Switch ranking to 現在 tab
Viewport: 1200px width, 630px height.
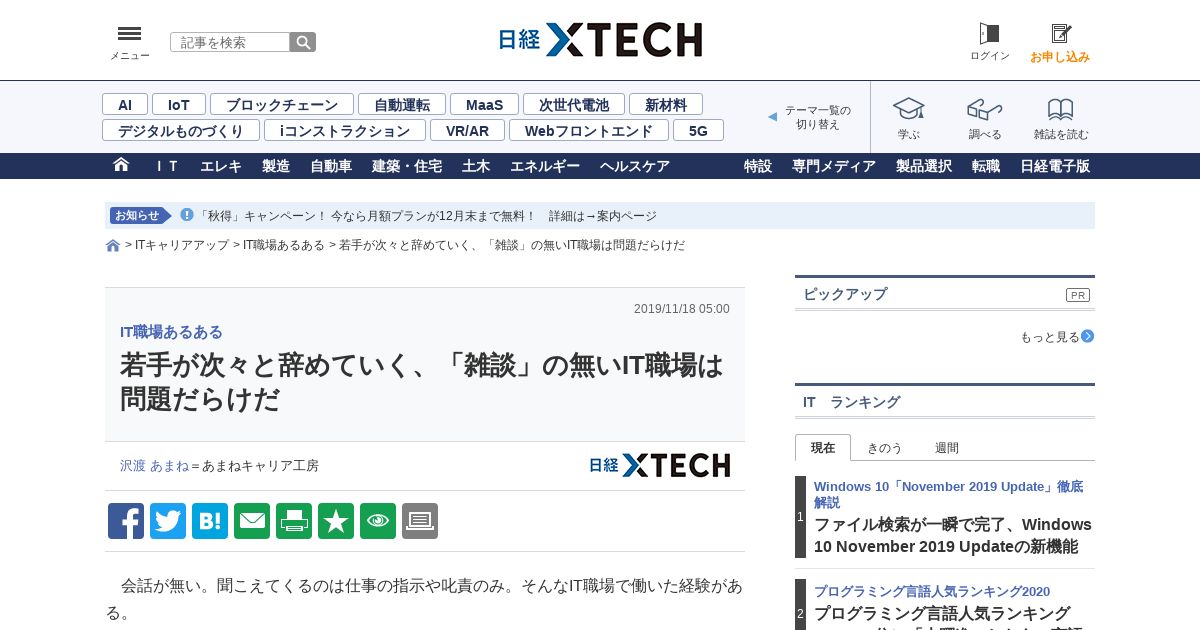pyautogui.click(x=823, y=448)
